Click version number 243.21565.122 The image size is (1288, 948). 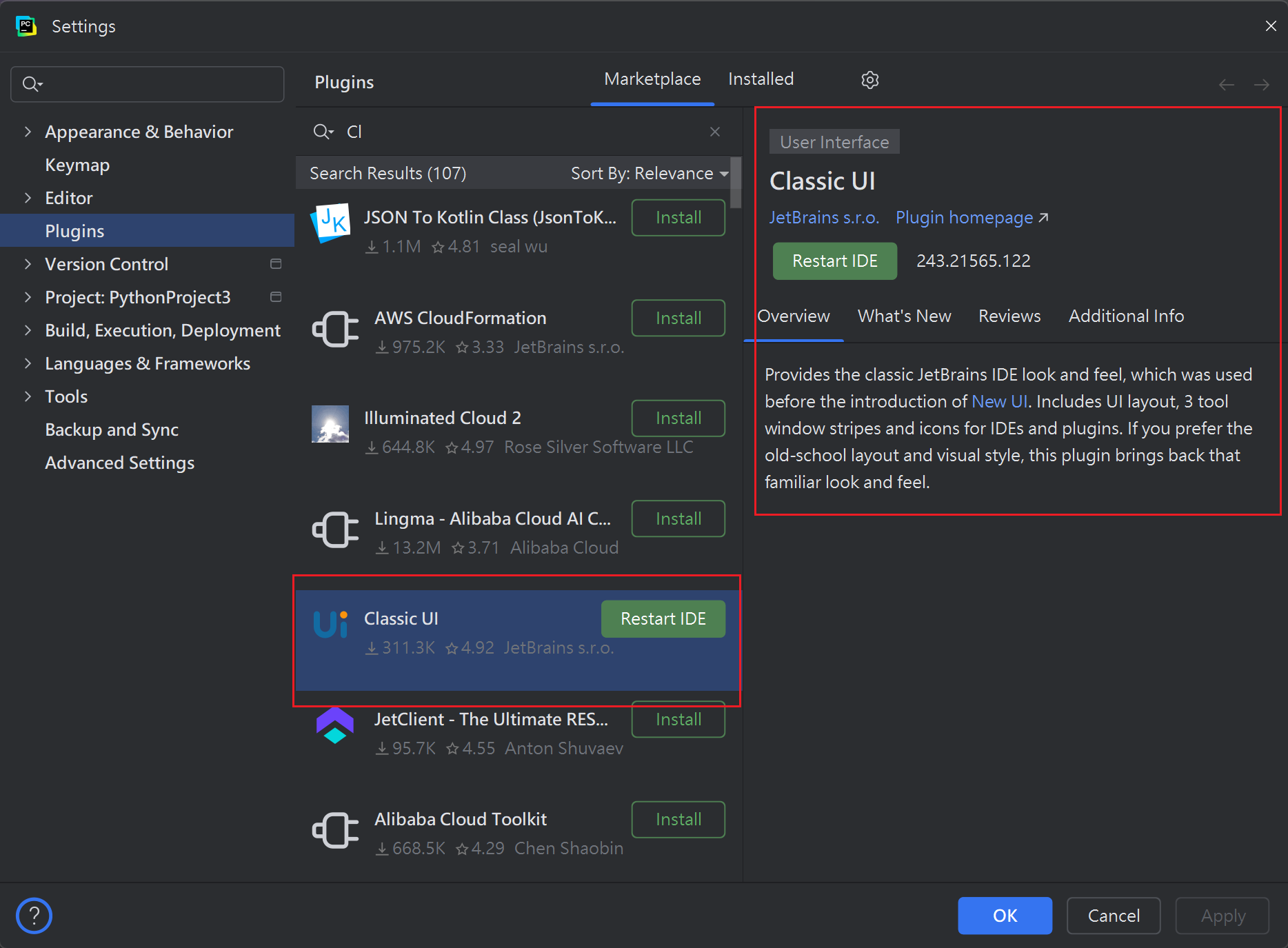tap(973, 261)
